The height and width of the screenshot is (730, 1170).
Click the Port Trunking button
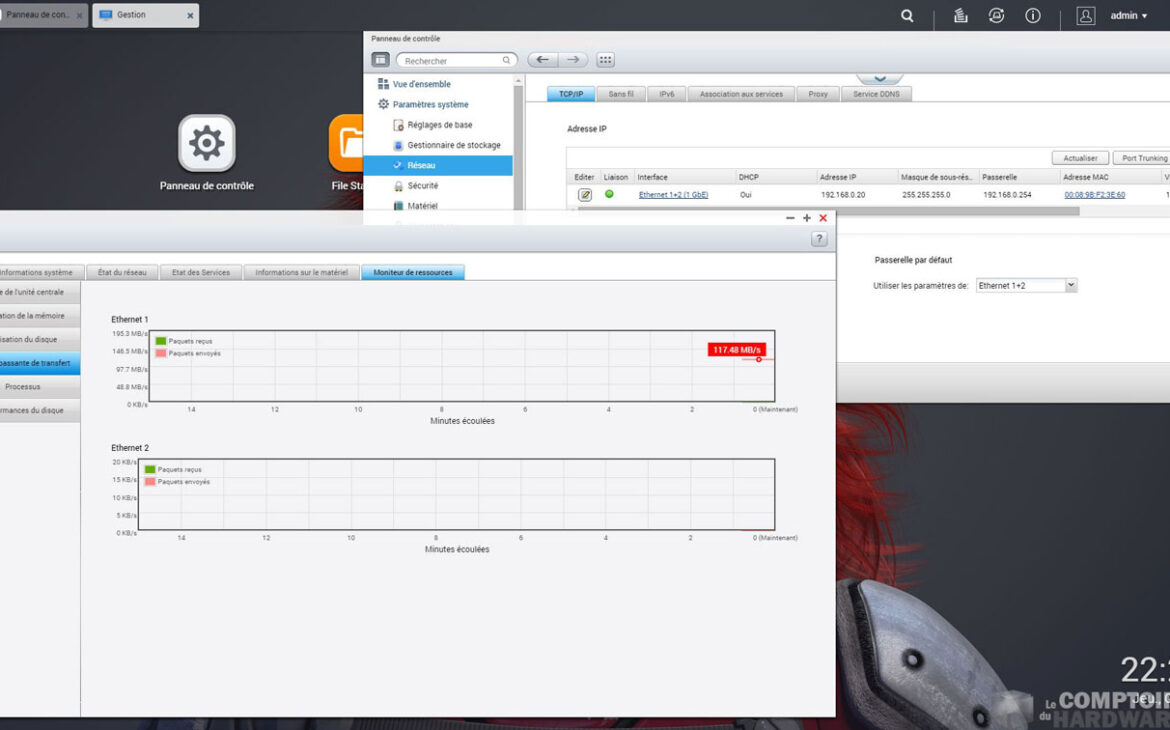[x=1143, y=158]
